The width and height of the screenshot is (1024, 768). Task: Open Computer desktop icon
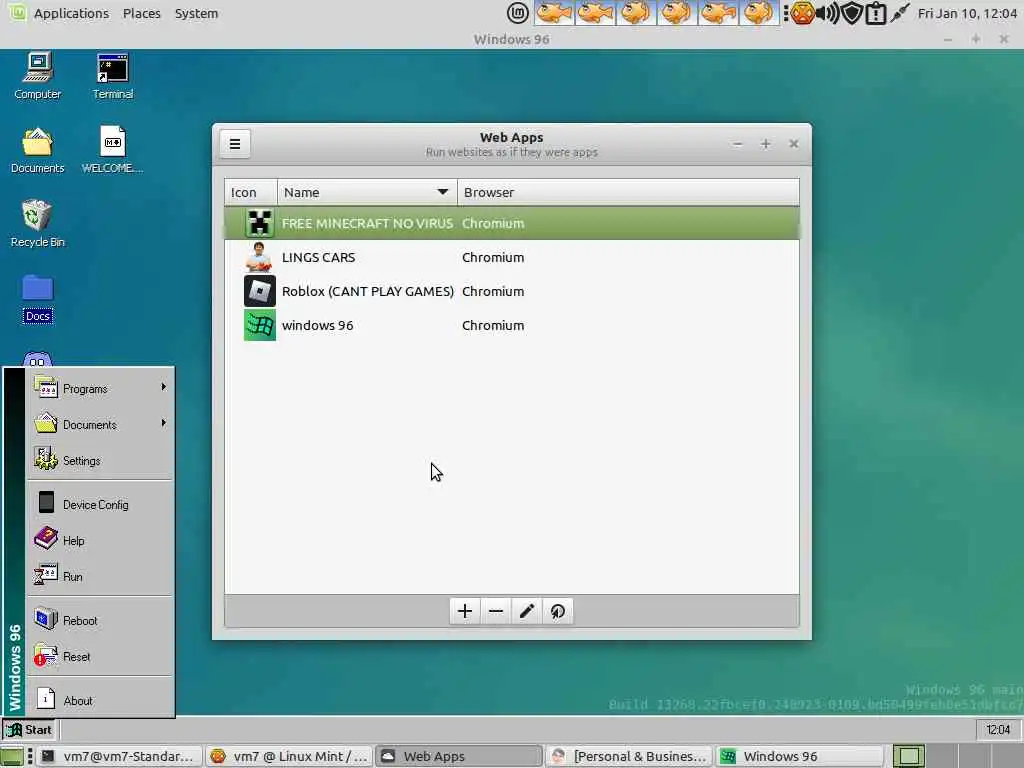(38, 76)
